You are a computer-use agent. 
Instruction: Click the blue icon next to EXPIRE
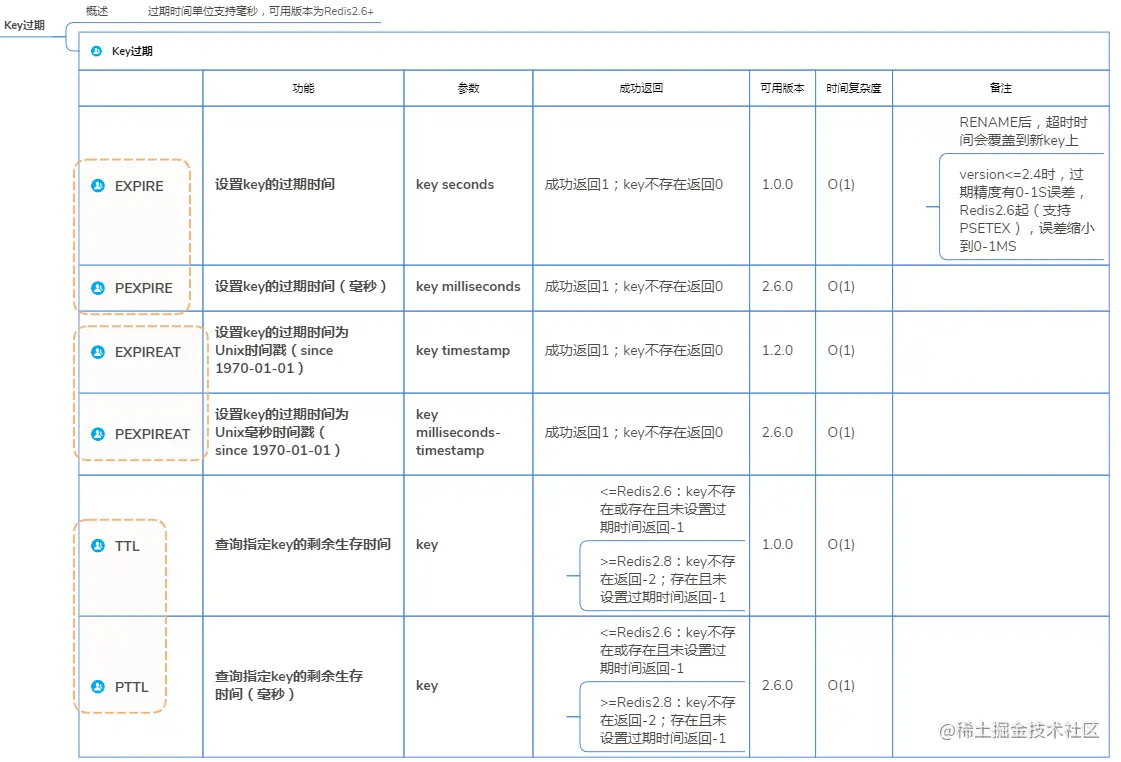coord(98,186)
